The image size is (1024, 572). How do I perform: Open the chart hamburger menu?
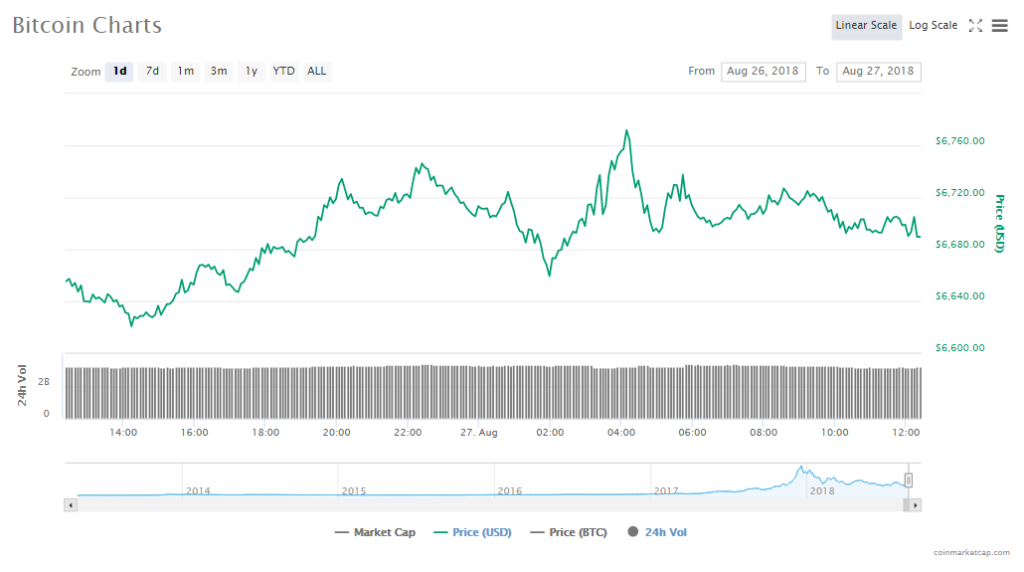click(x=999, y=26)
